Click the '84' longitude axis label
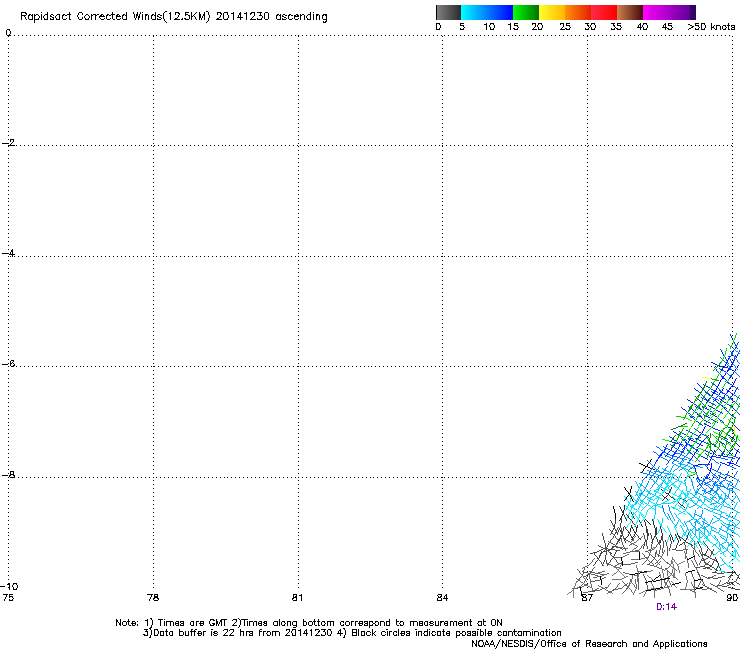 tap(442, 598)
